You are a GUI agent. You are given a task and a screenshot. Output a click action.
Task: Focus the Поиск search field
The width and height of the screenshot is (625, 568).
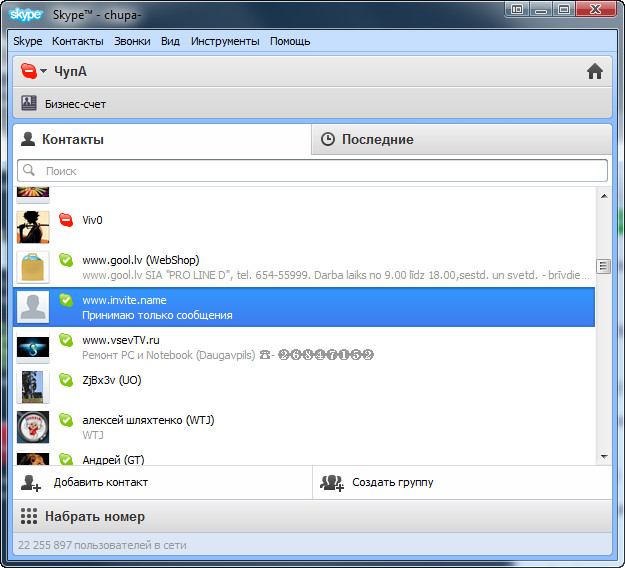tap(312, 171)
